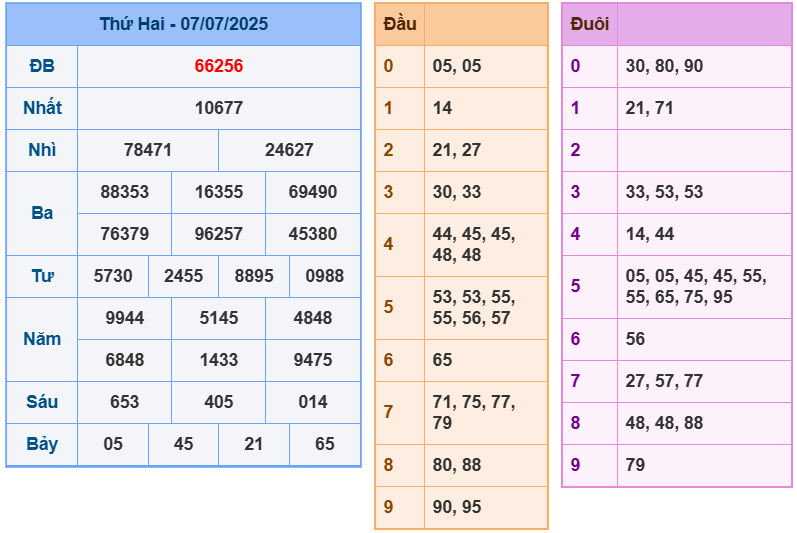
Task: Click second prize number 78471
Action: [x=147, y=150]
